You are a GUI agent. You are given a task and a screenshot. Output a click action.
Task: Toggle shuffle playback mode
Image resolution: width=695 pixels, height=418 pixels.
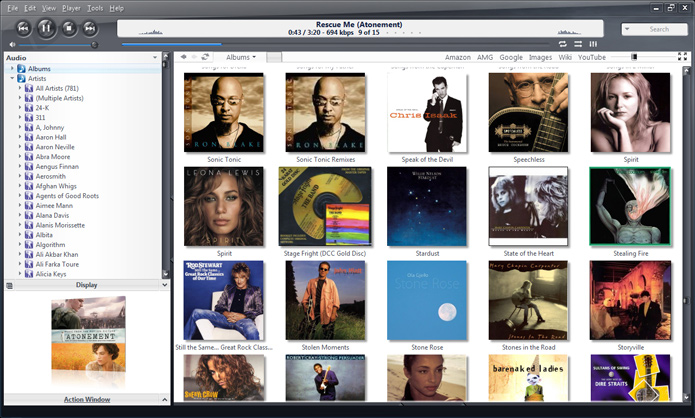pyautogui.click(x=578, y=44)
